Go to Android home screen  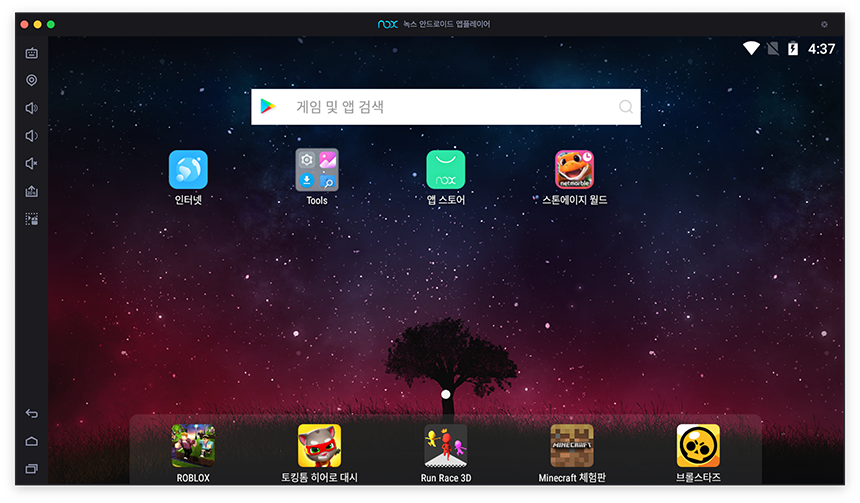pos(32,441)
